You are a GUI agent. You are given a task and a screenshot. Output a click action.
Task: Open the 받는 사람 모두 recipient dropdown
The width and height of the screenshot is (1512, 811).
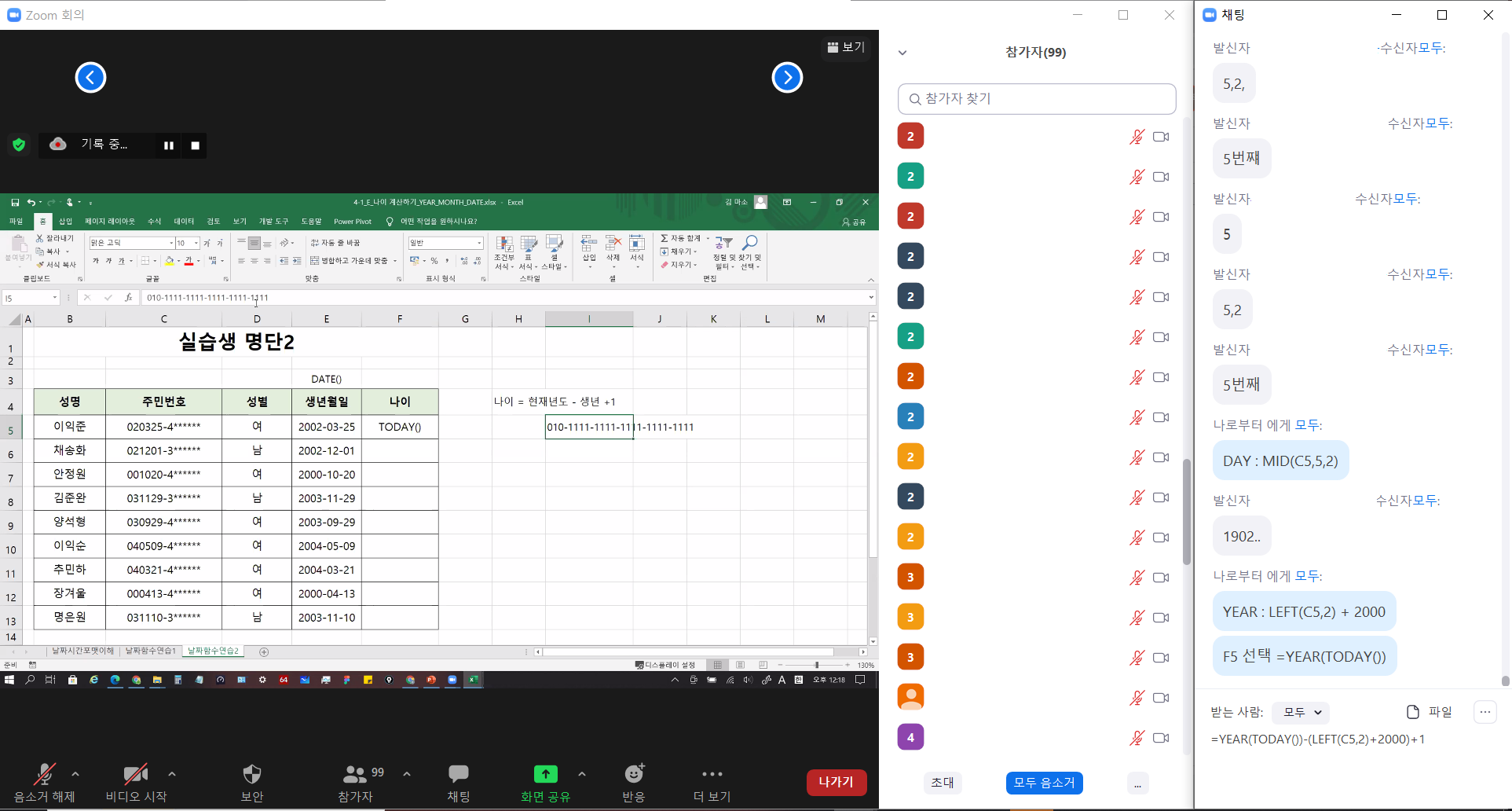pyautogui.click(x=1301, y=712)
